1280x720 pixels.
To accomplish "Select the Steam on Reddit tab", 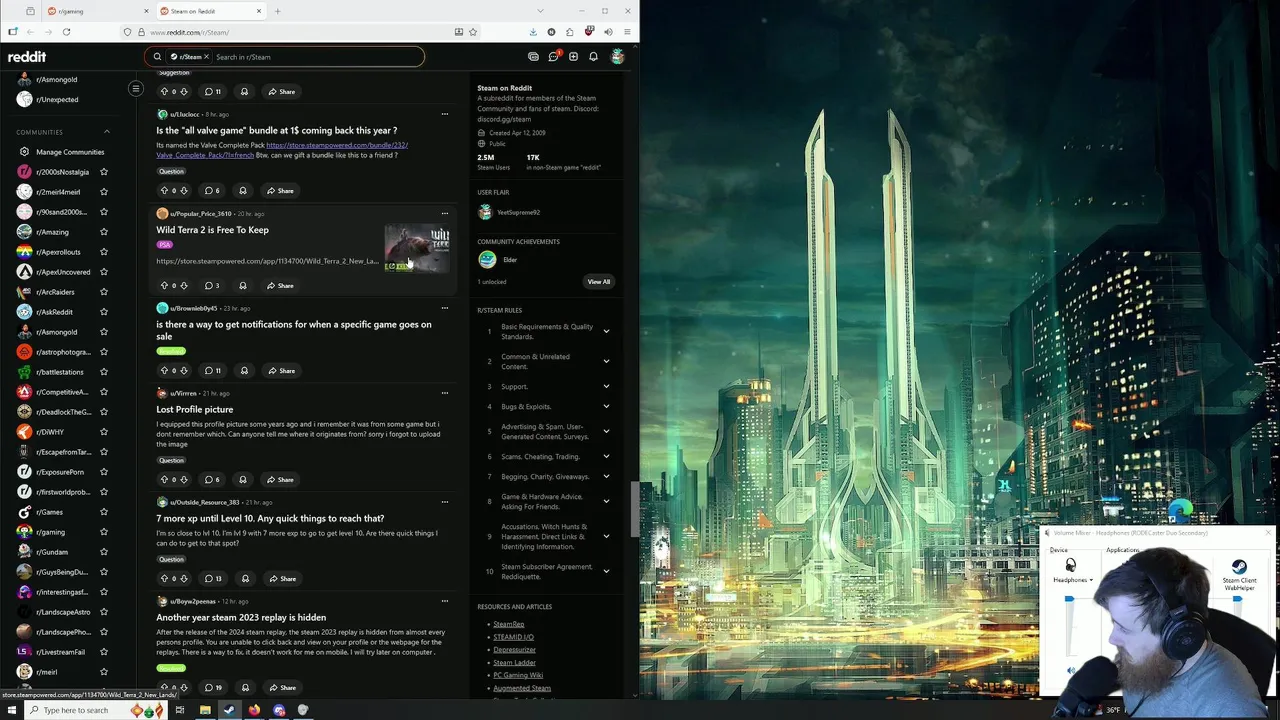I will point(210,11).
